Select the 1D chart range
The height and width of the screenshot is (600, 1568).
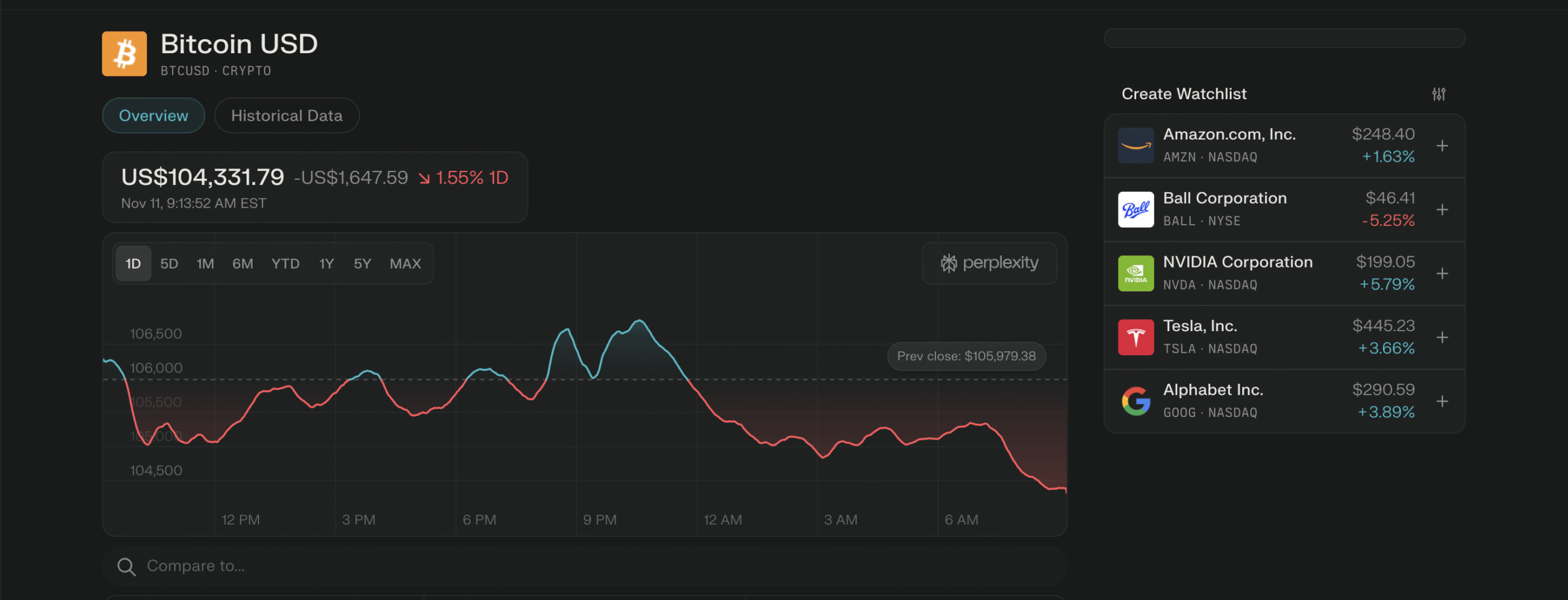pos(133,264)
